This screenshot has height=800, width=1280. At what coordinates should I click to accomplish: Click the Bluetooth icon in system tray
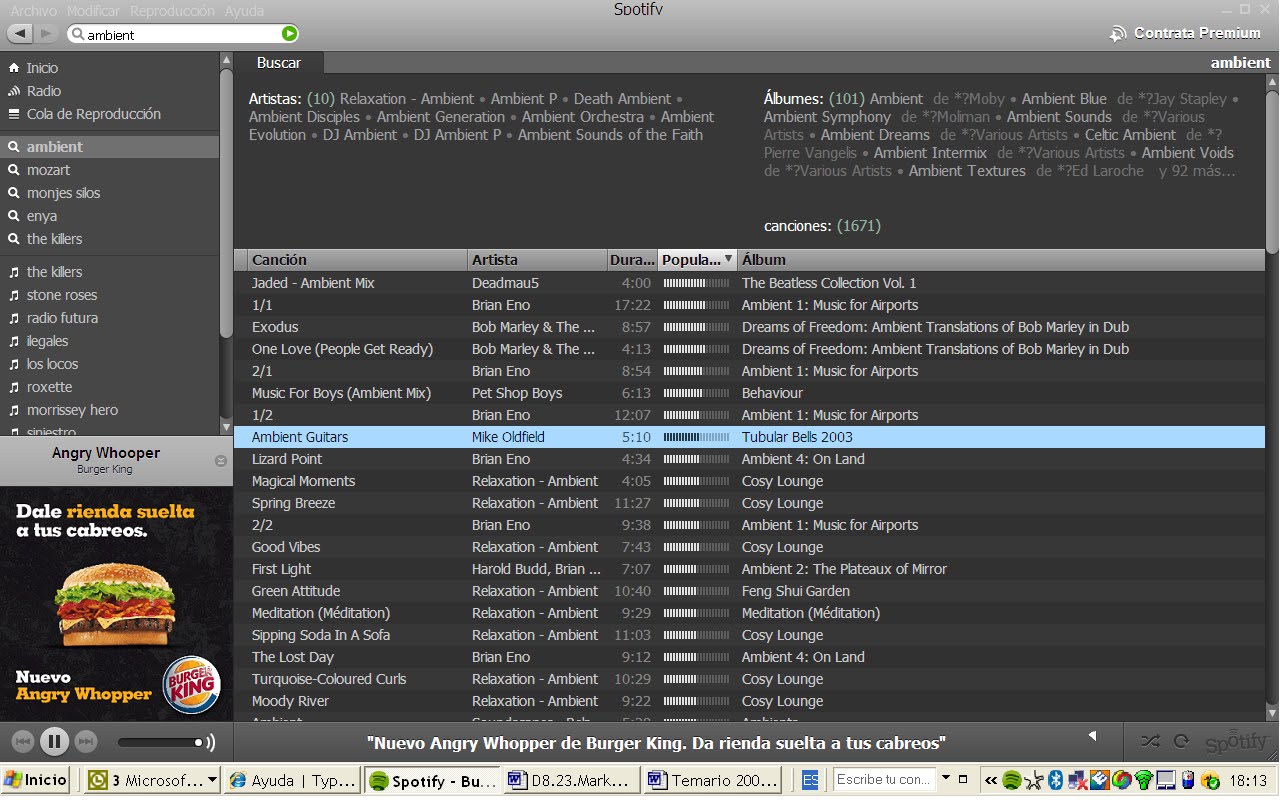pyautogui.click(x=1054, y=780)
